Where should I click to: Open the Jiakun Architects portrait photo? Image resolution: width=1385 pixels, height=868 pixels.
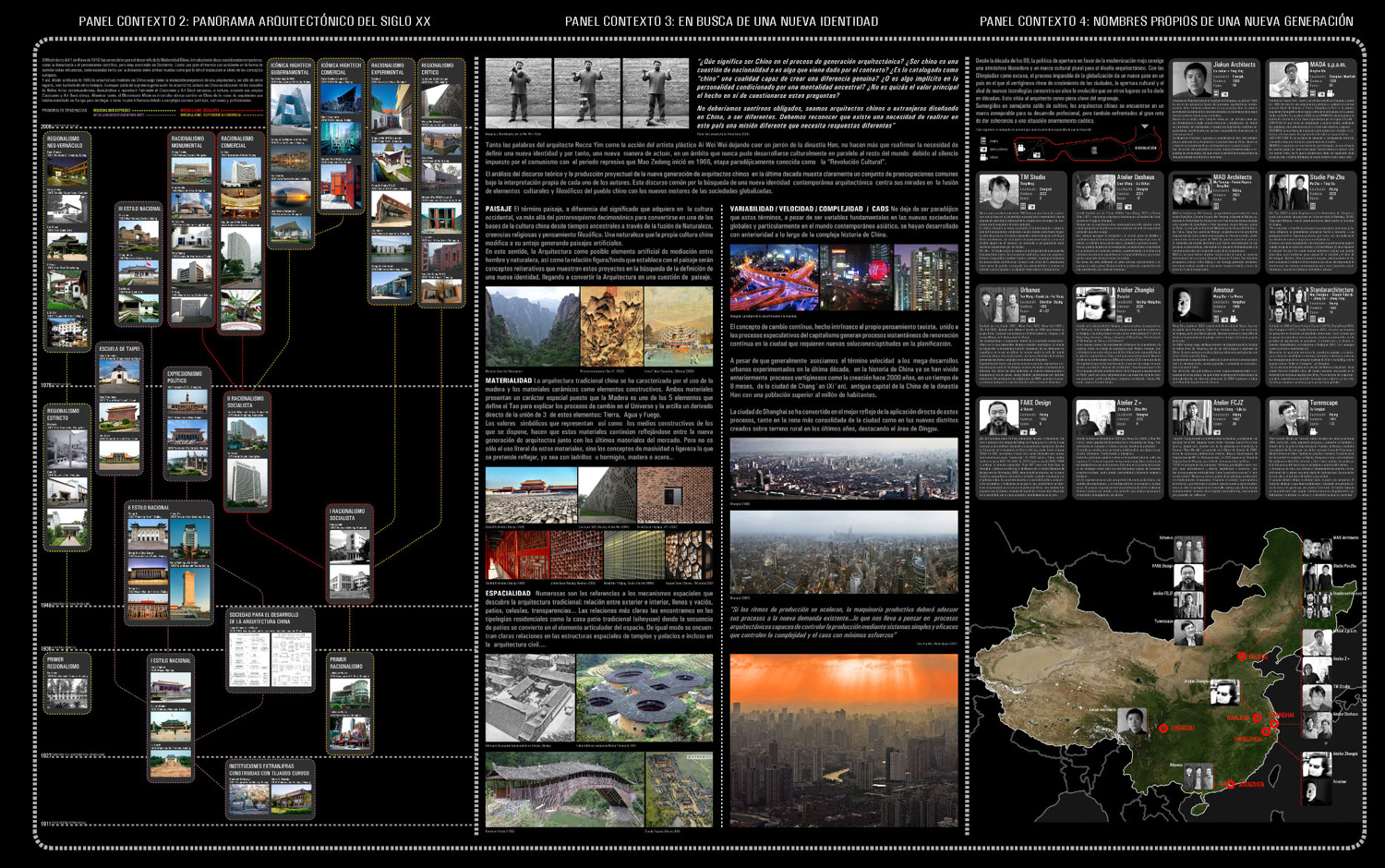click(1190, 79)
